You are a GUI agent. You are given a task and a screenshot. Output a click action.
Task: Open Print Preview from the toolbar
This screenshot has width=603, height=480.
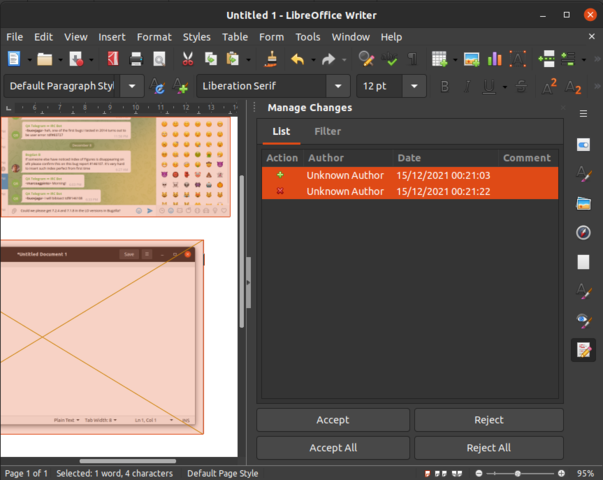pos(159,59)
